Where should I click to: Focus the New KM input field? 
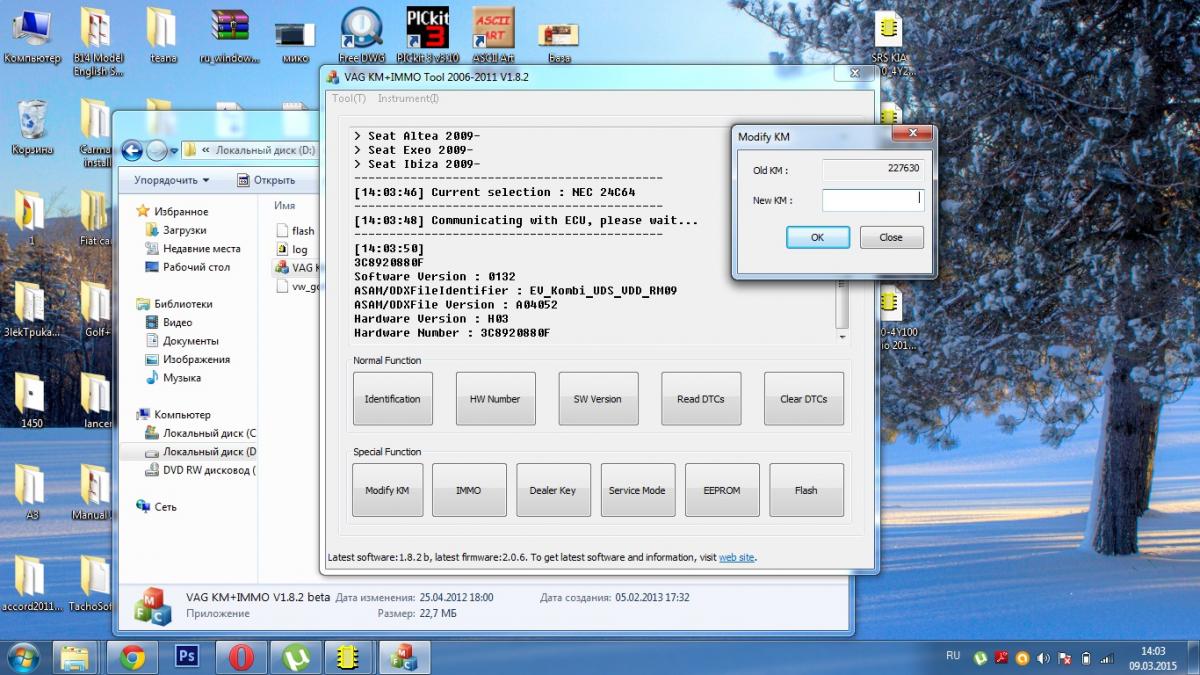[x=873, y=200]
